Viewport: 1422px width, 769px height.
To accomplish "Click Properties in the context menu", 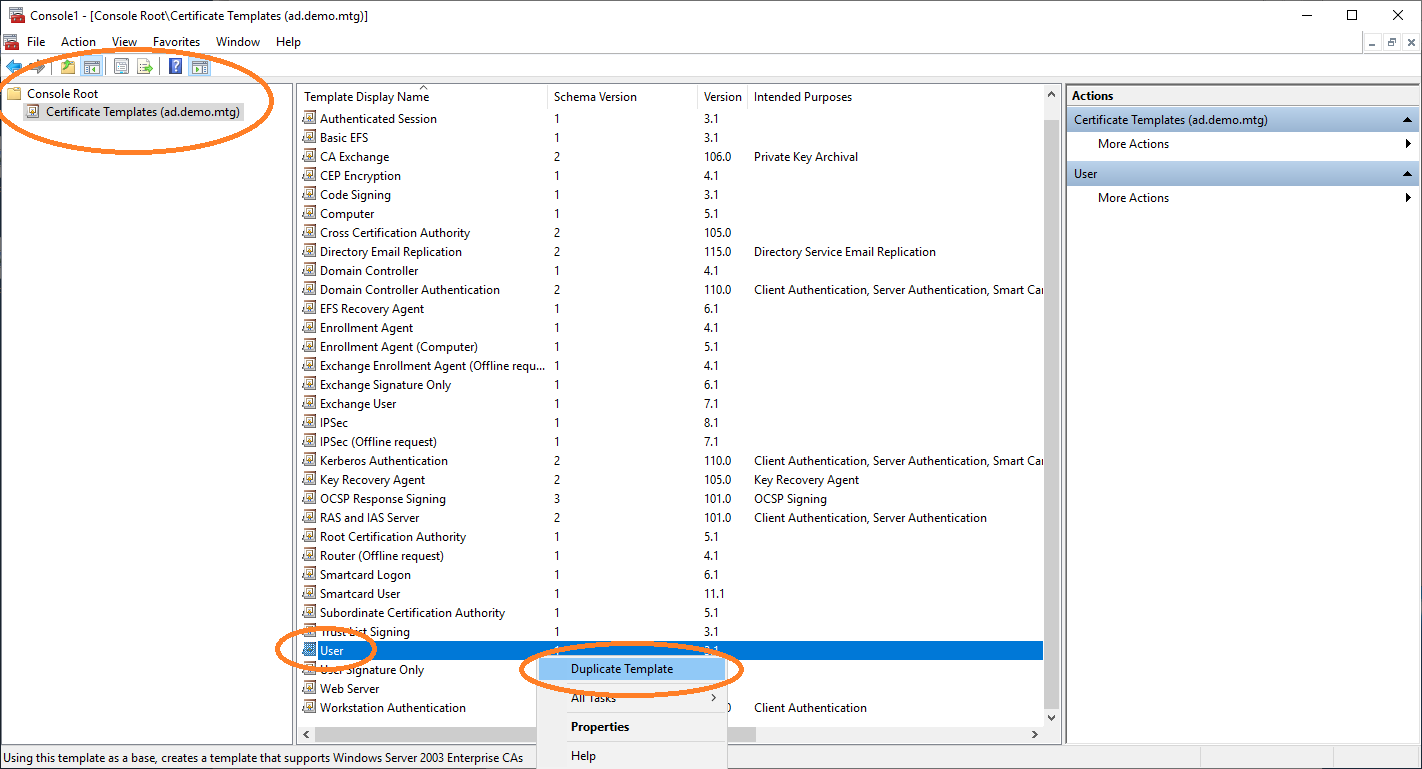I will 600,727.
